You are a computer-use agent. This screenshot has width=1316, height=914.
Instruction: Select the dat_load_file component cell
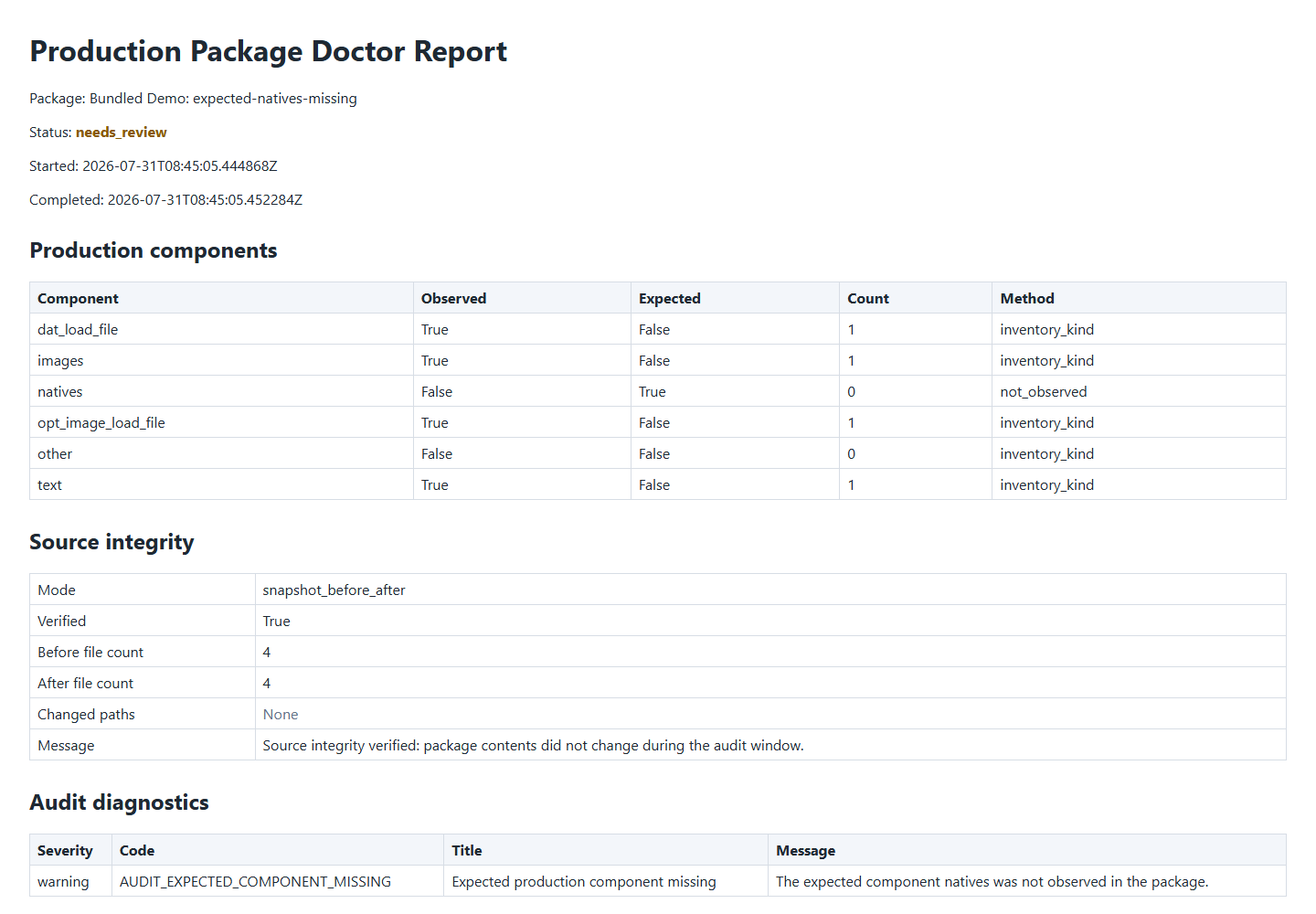221,329
